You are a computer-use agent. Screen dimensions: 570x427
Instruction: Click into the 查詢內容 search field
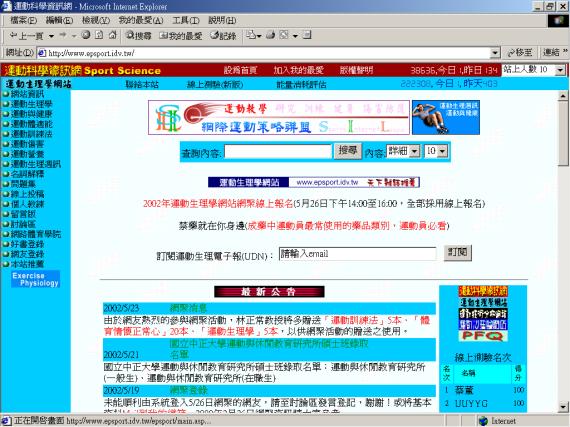(x=278, y=151)
